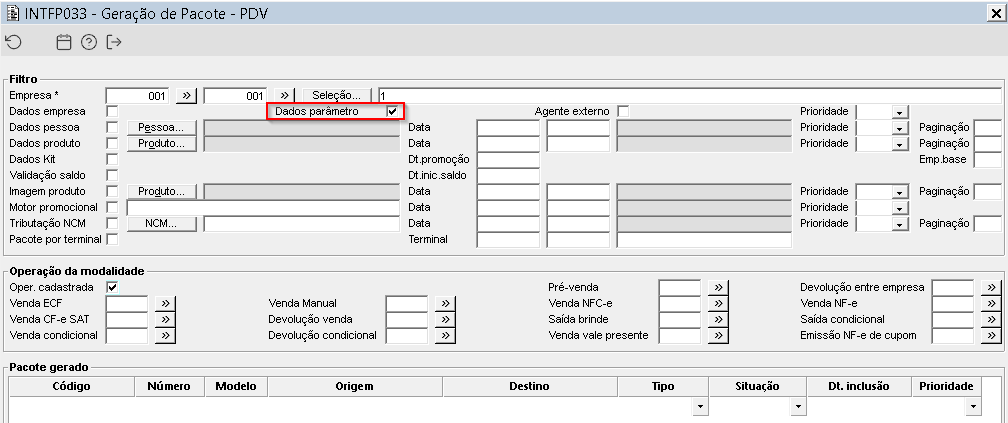1008x423 pixels.
Task: Click the Emp.base input field
Action: coord(987,159)
